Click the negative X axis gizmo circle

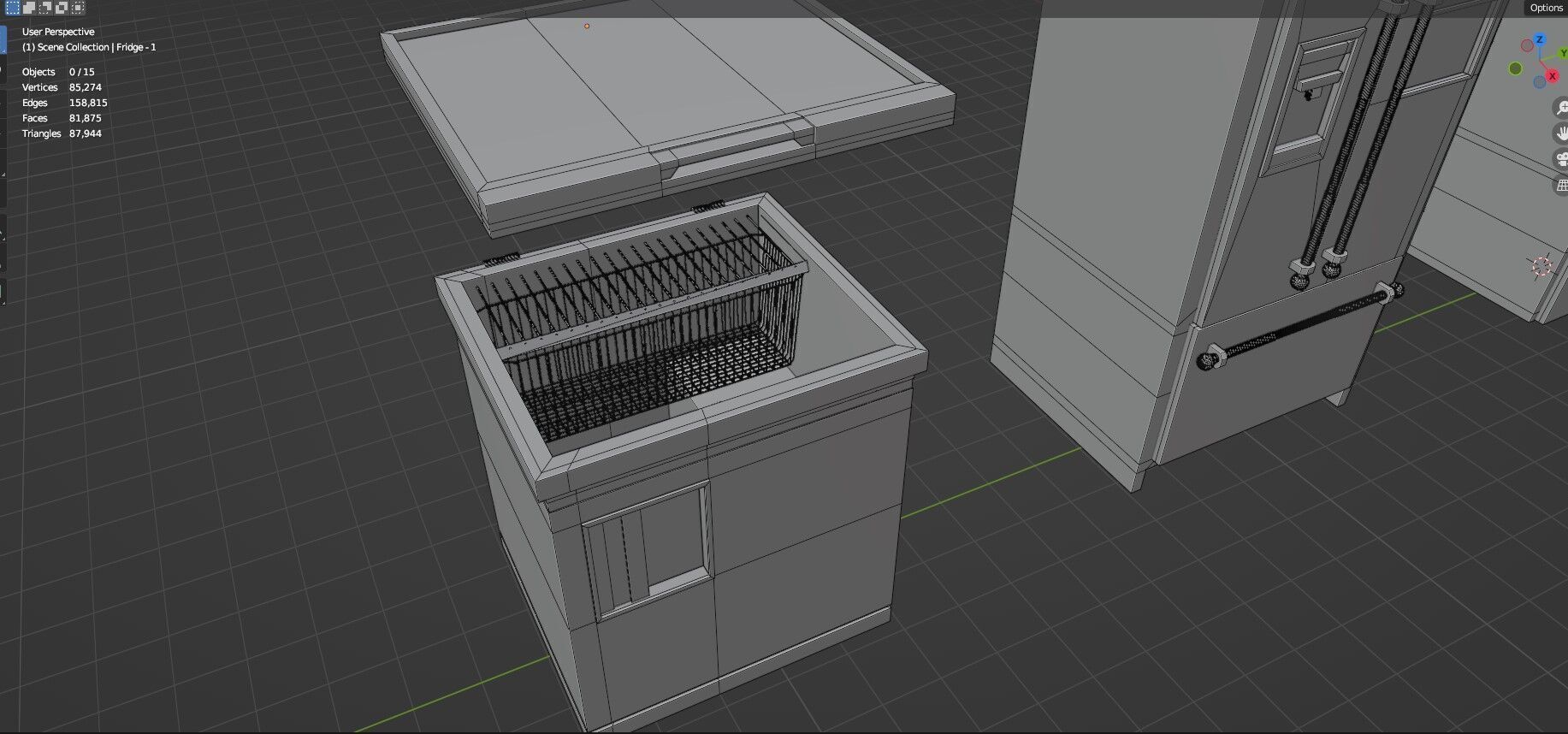coord(1527,45)
